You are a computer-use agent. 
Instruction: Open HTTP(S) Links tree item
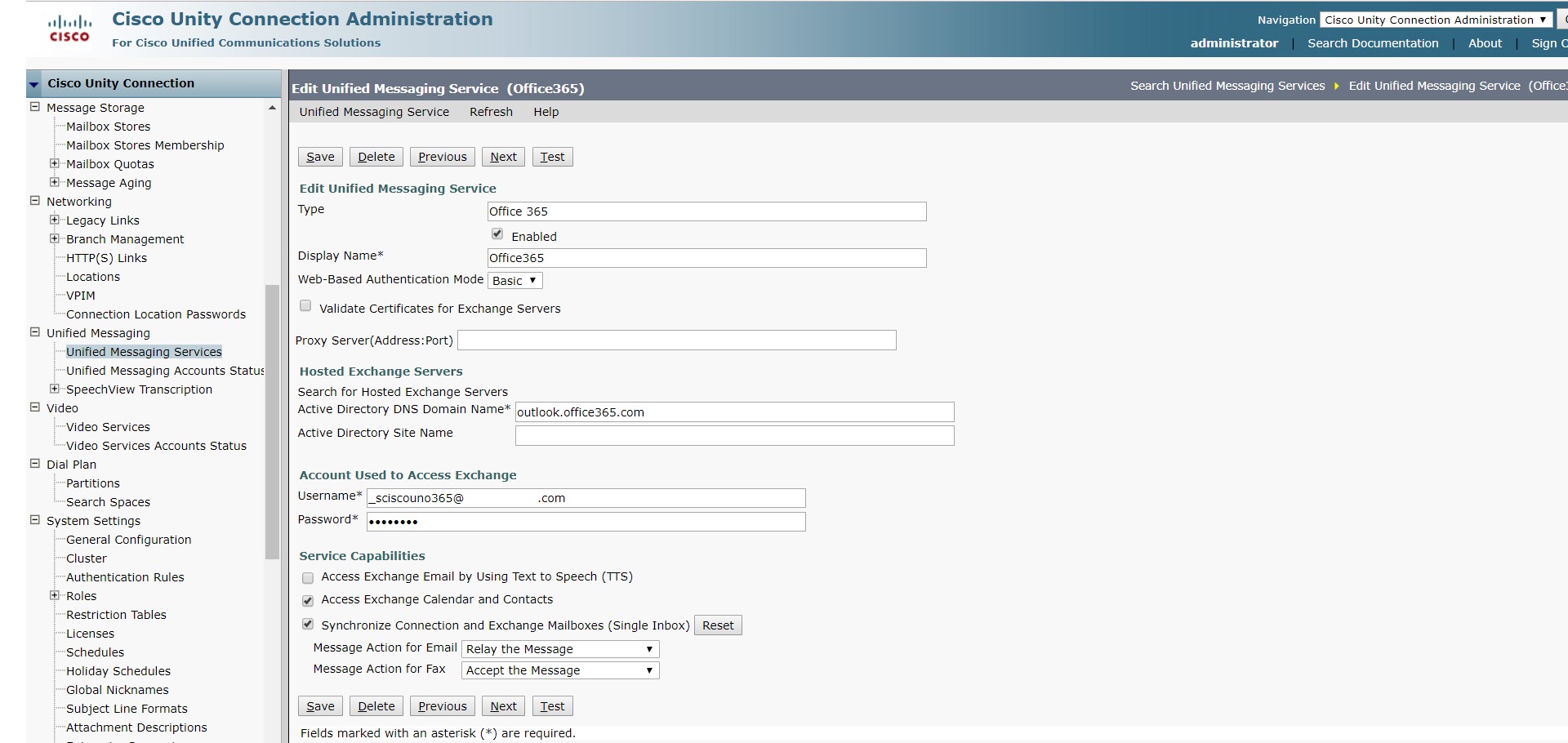click(107, 258)
